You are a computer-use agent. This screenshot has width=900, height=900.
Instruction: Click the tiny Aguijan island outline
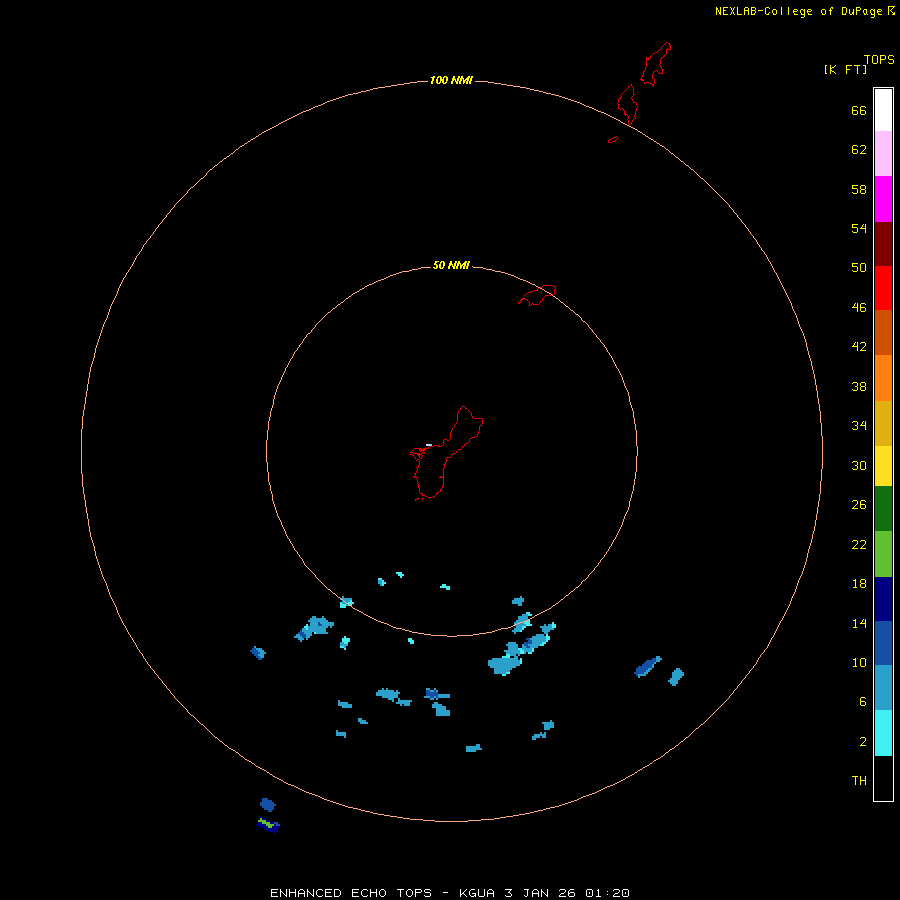(613, 139)
